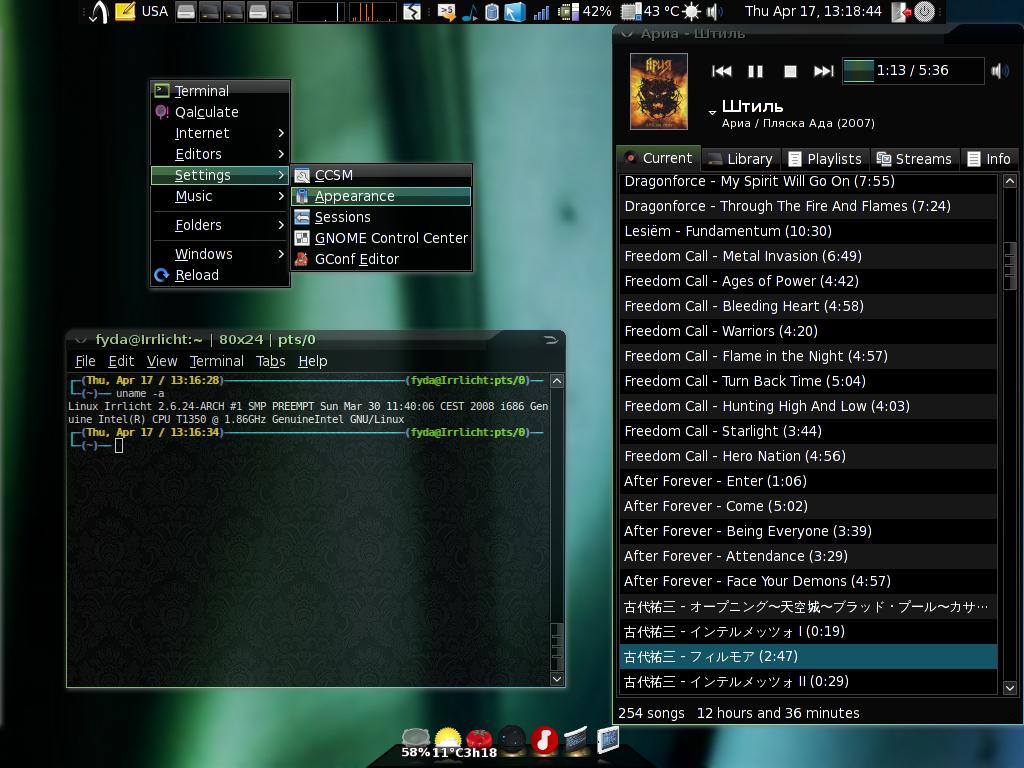Open terminal View menu
Viewport: 1024px width, 768px height.
[x=162, y=361]
